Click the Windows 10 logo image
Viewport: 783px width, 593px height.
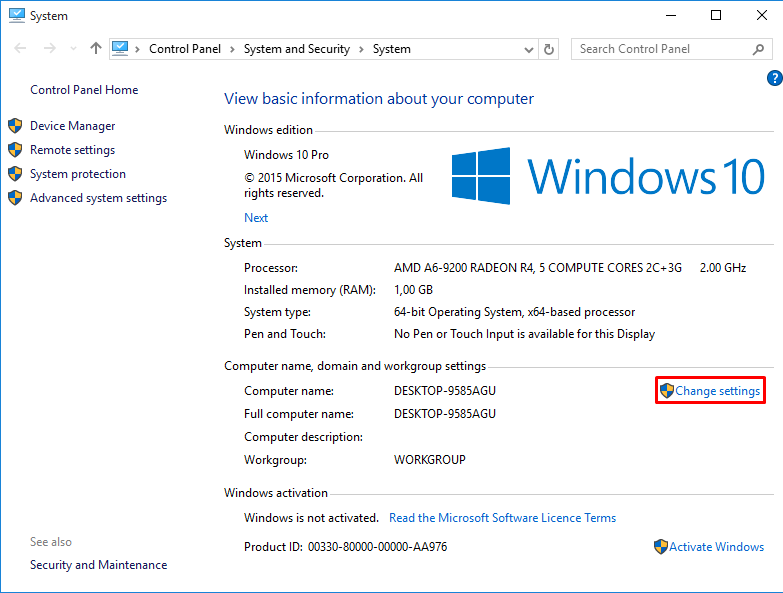tap(608, 176)
